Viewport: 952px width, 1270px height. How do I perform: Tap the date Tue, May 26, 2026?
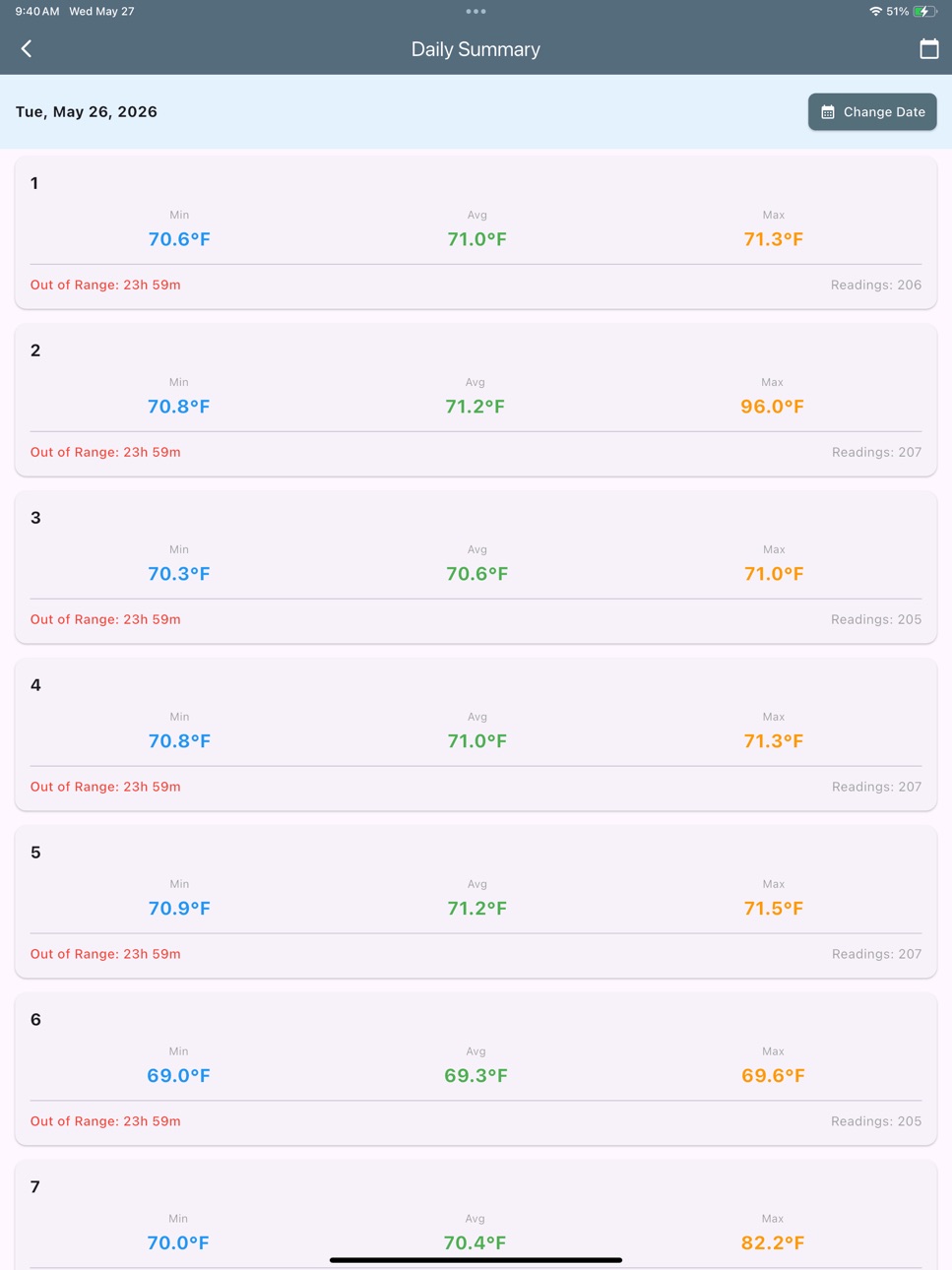pyautogui.click(x=87, y=112)
